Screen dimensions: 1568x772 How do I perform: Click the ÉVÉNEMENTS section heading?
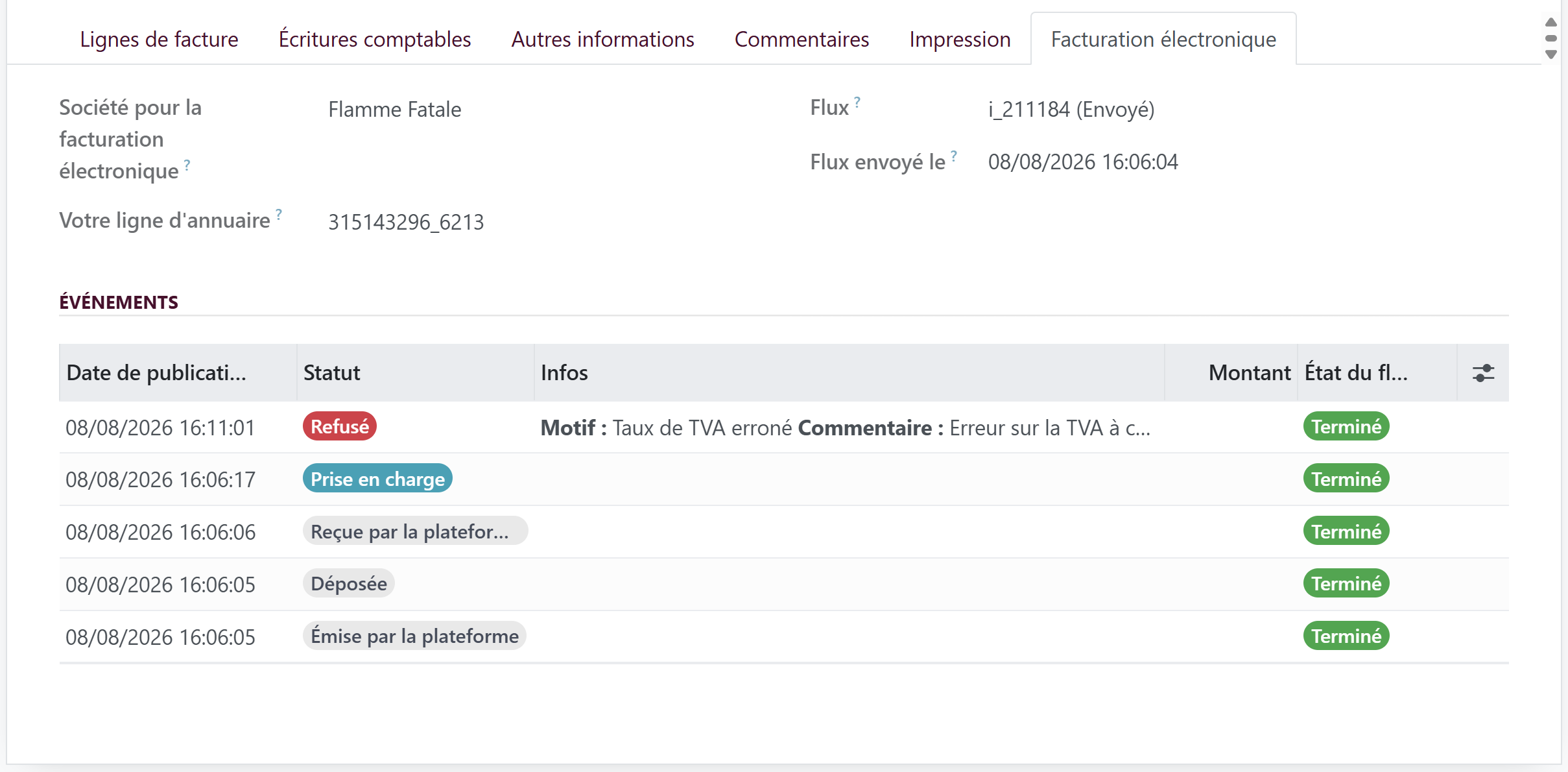(x=119, y=302)
